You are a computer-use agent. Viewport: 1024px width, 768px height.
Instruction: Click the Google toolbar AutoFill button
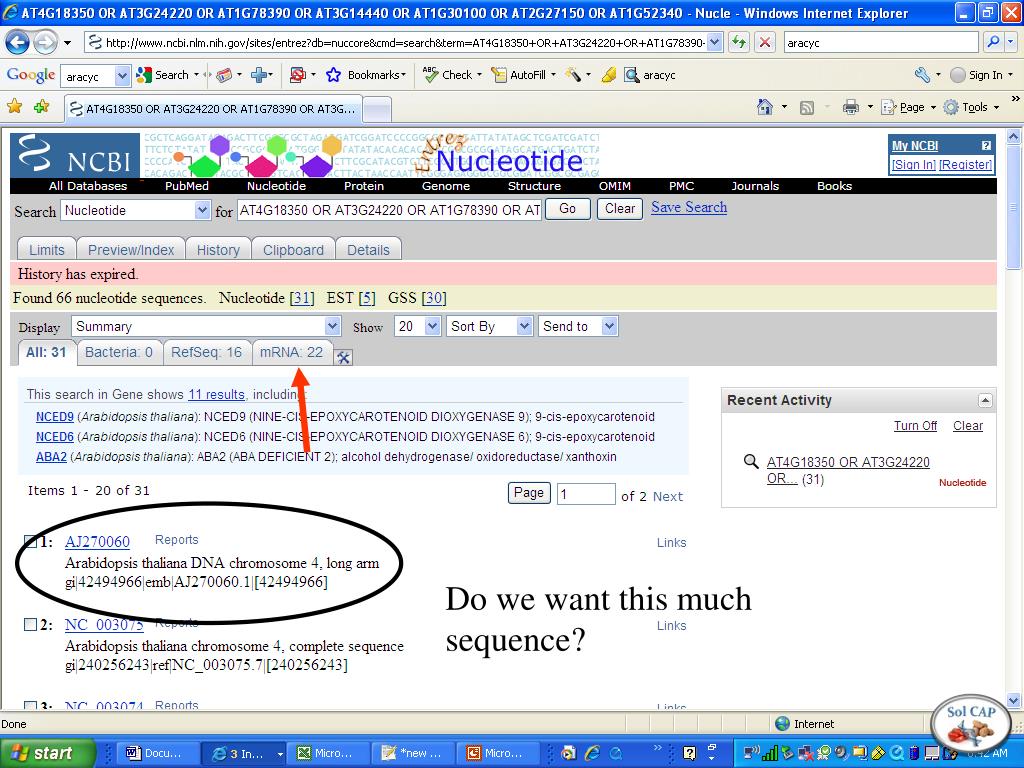pyautogui.click(x=522, y=75)
